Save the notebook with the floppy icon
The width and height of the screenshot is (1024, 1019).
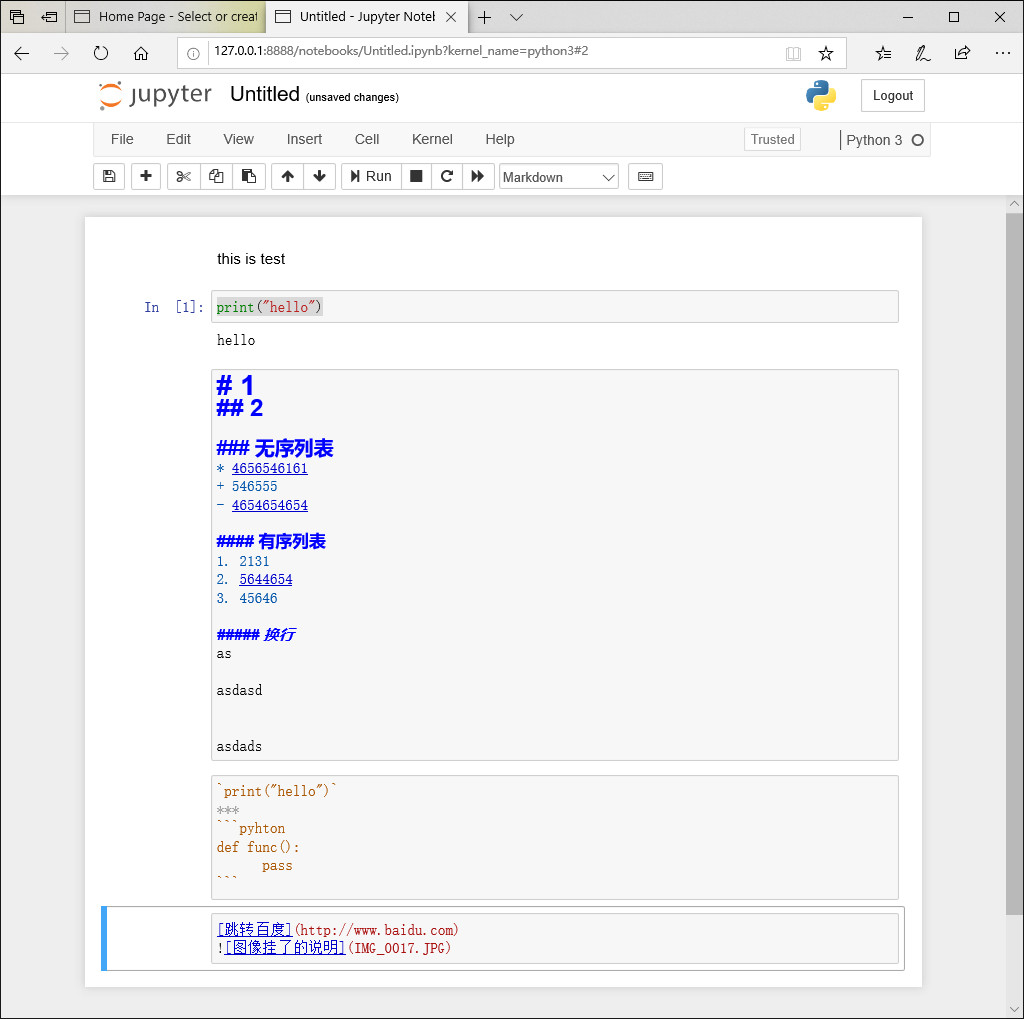pos(109,176)
